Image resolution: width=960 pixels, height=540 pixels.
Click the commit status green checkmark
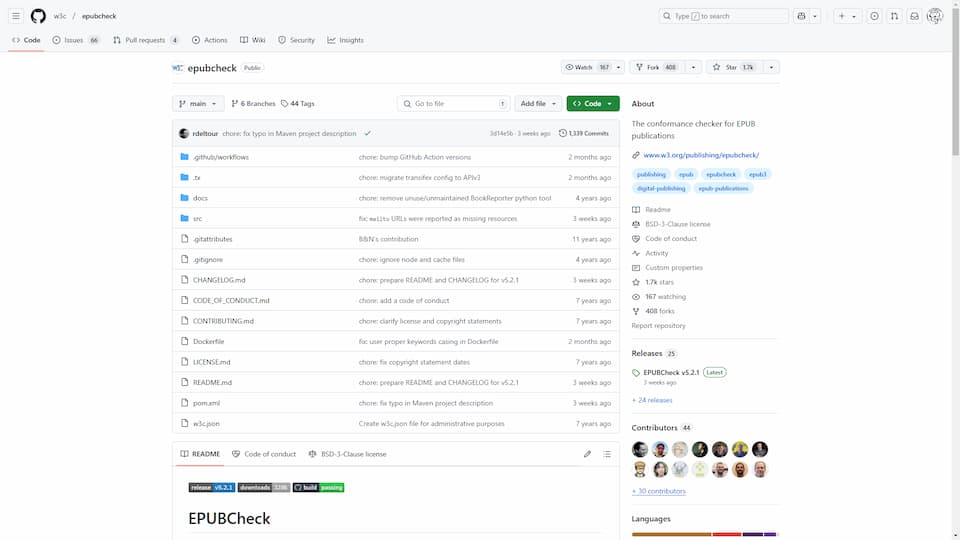pos(367,133)
